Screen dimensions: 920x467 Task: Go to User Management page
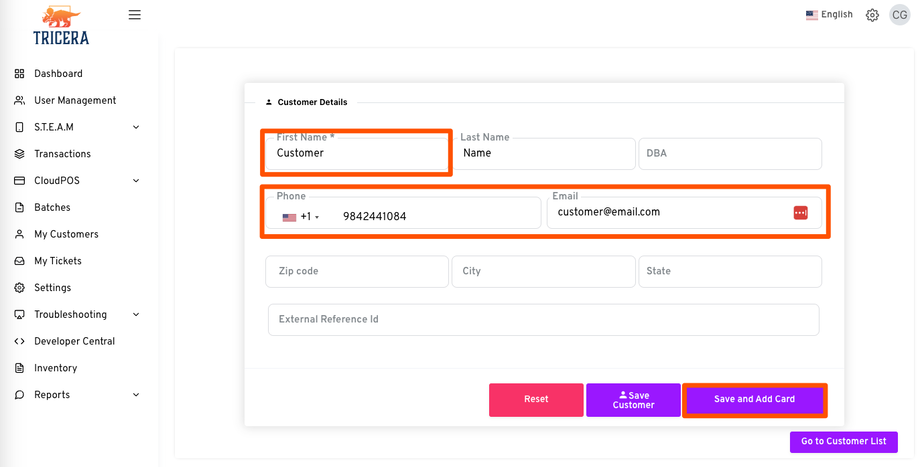[x=75, y=101]
